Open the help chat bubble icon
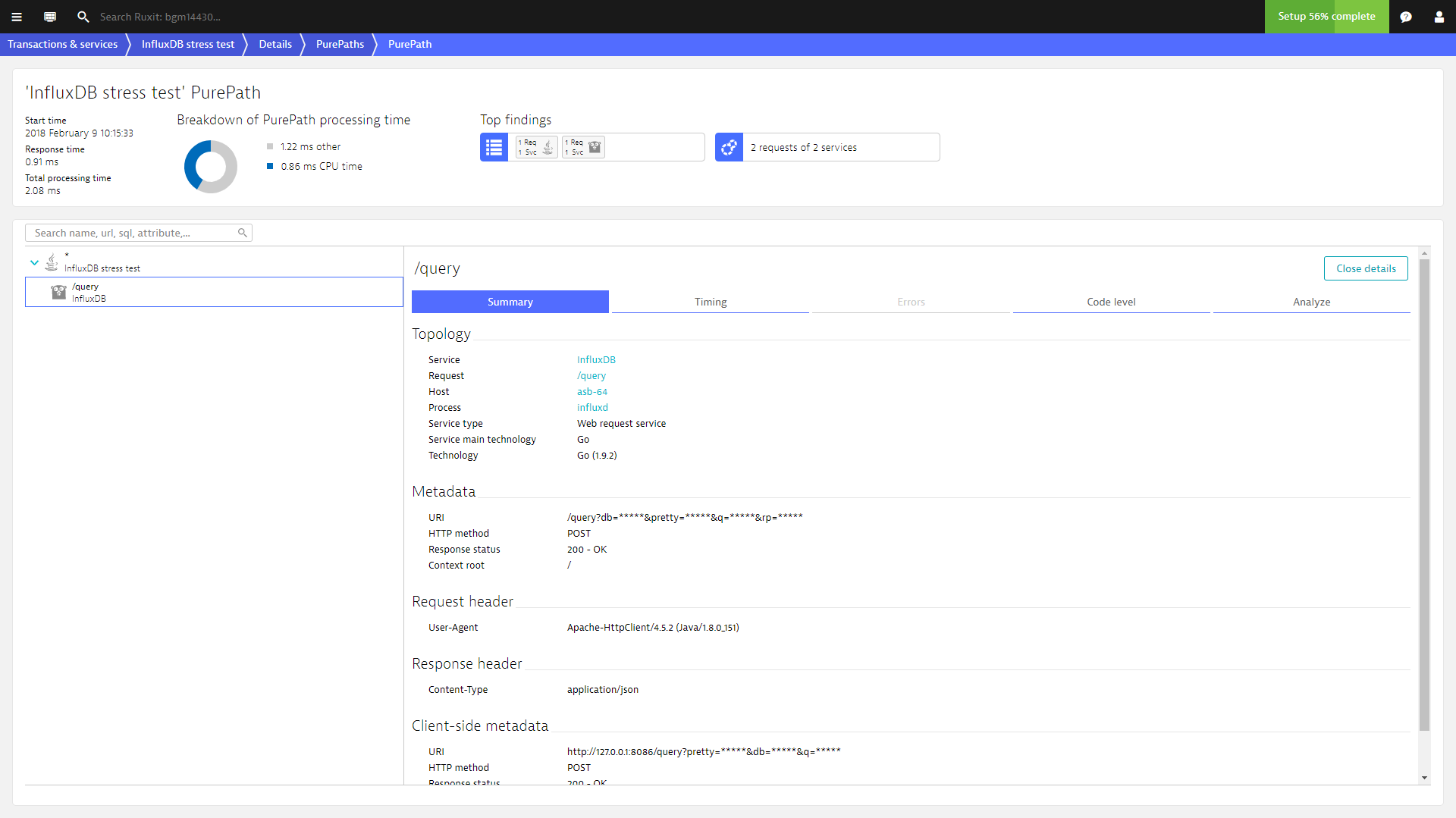This screenshot has width=1456, height=818. coord(1406,17)
